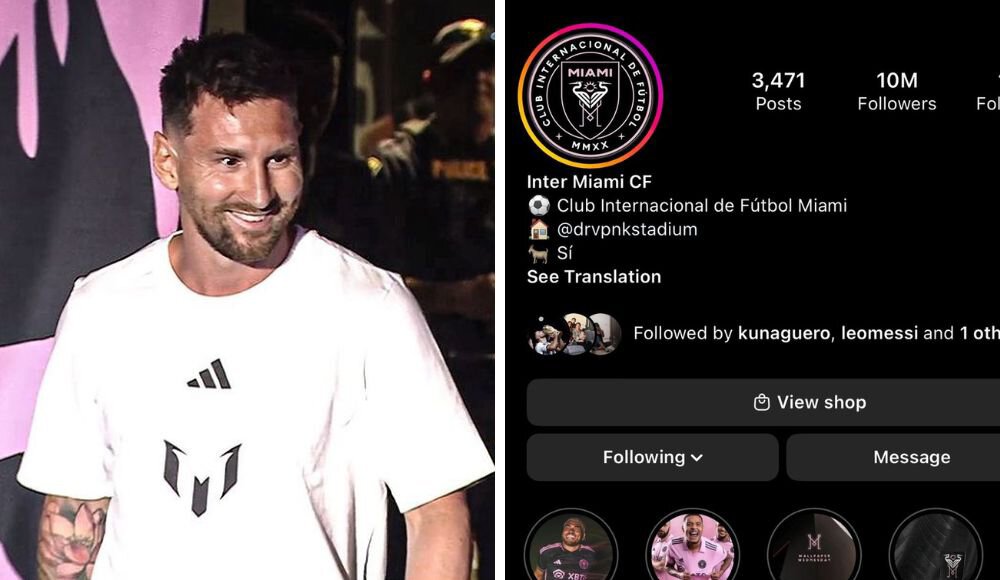
Task: Toggle the Following button
Action: pyautogui.click(x=652, y=457)
